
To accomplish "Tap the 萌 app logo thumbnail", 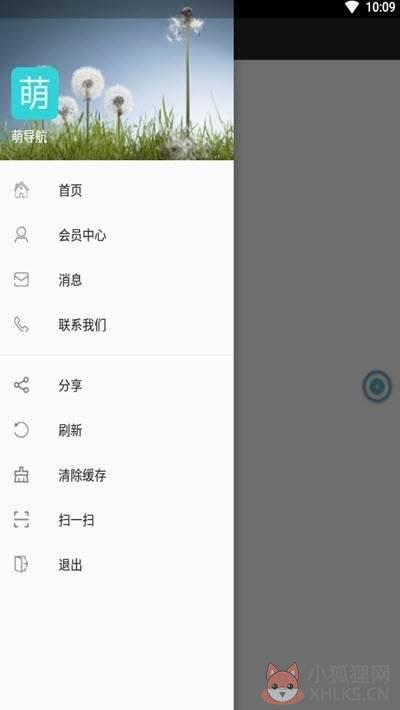I will tap(35, 93).
